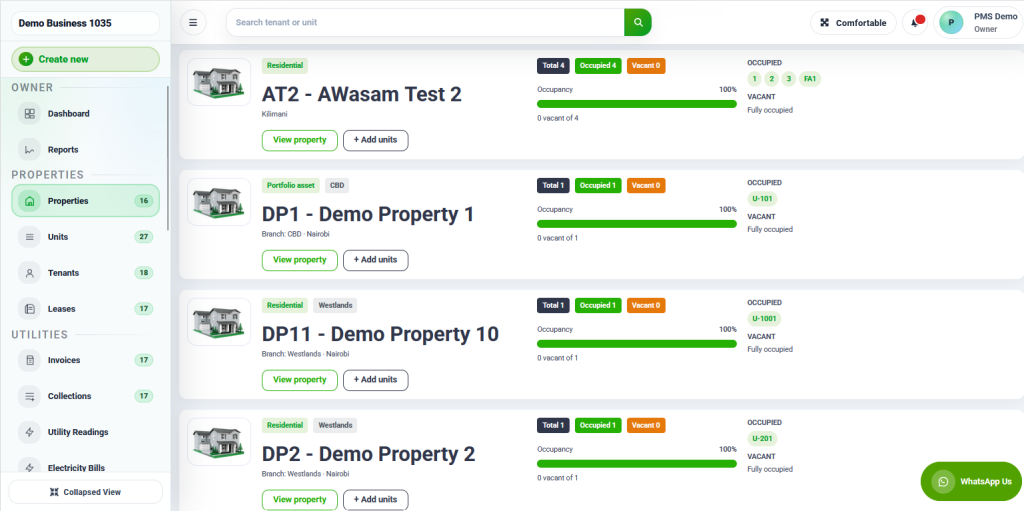Click the CBD tag on DP1
This screenshot has height=511, width=1024.
click(x=337, y=186)
